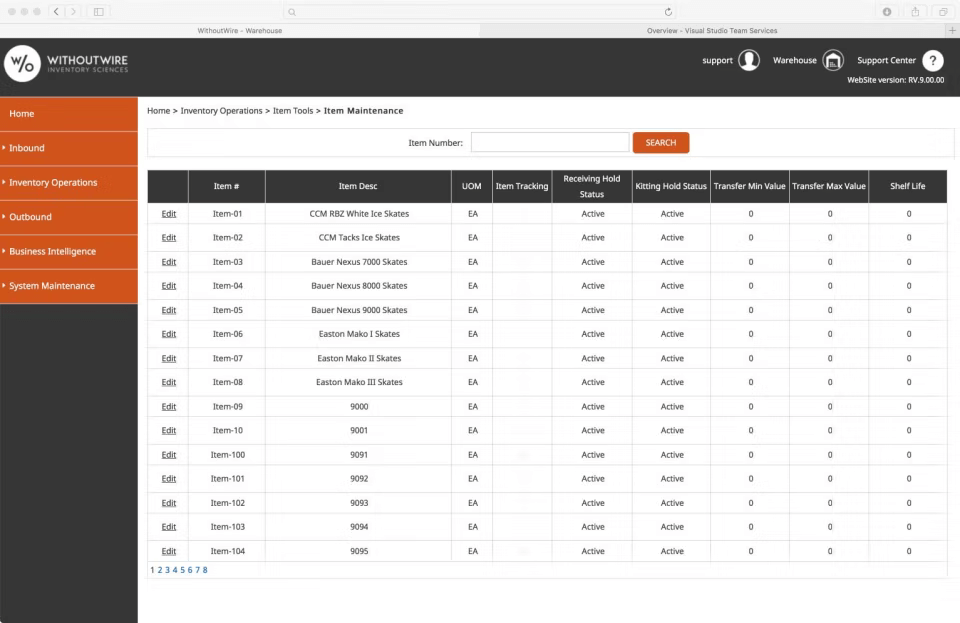Open page 4 of the item list
Viewport: 960px width, 623px height.
[176, 569]
